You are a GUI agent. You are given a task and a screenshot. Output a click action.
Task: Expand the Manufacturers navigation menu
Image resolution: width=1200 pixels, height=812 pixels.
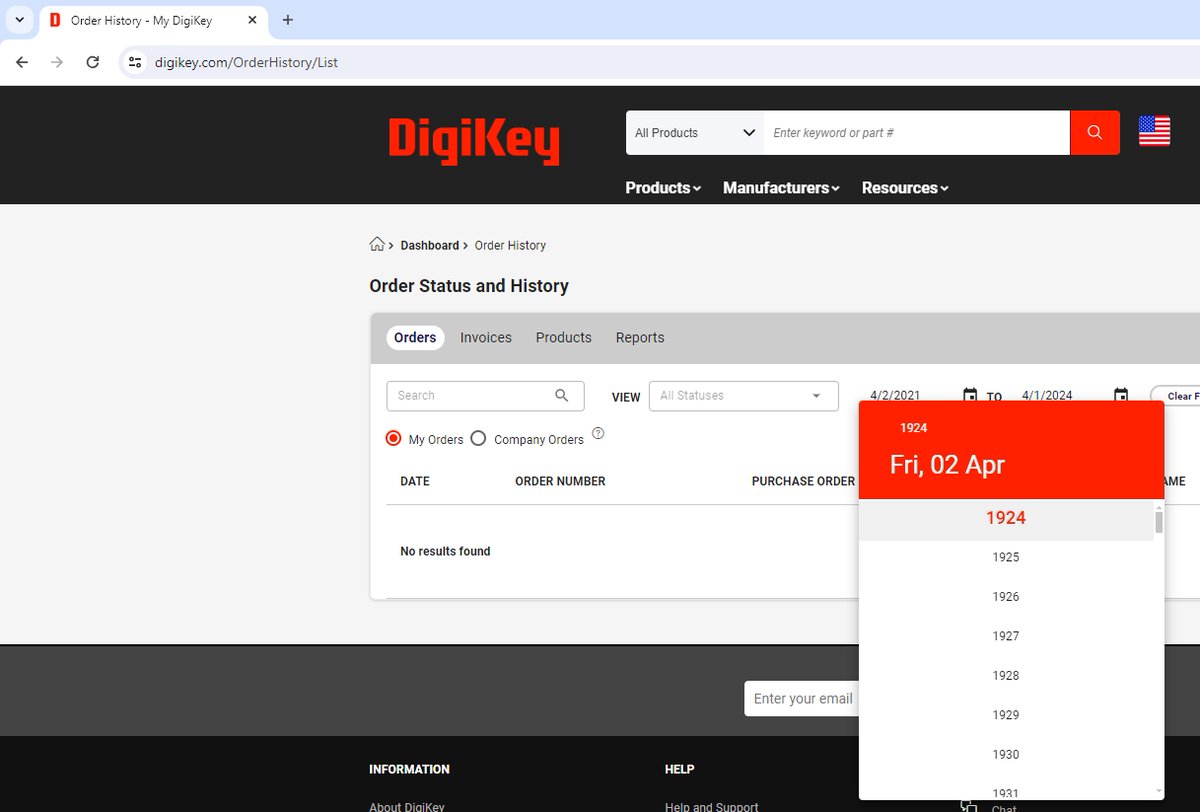(781, 188)
